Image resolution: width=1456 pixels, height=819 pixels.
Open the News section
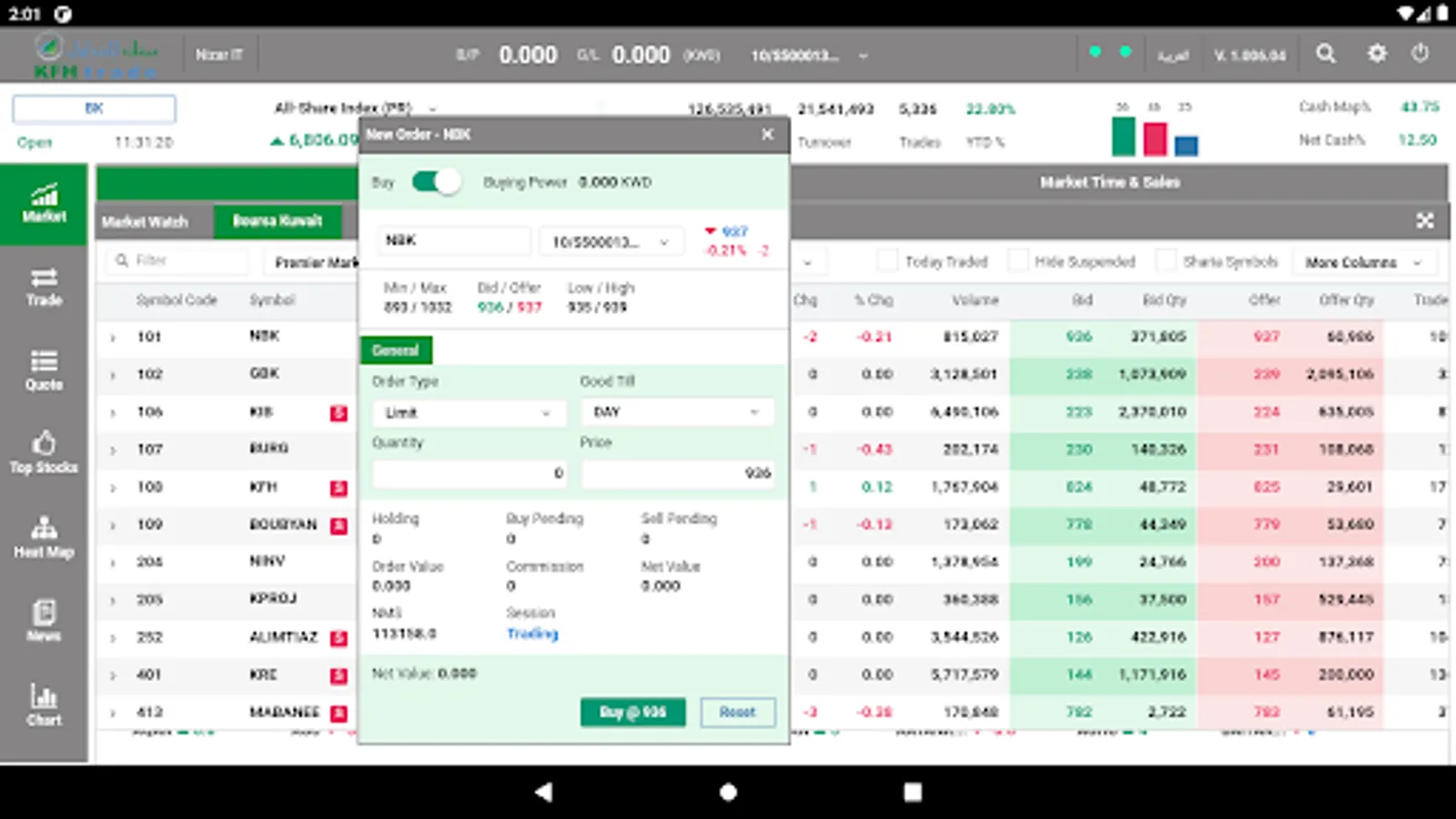44,621
